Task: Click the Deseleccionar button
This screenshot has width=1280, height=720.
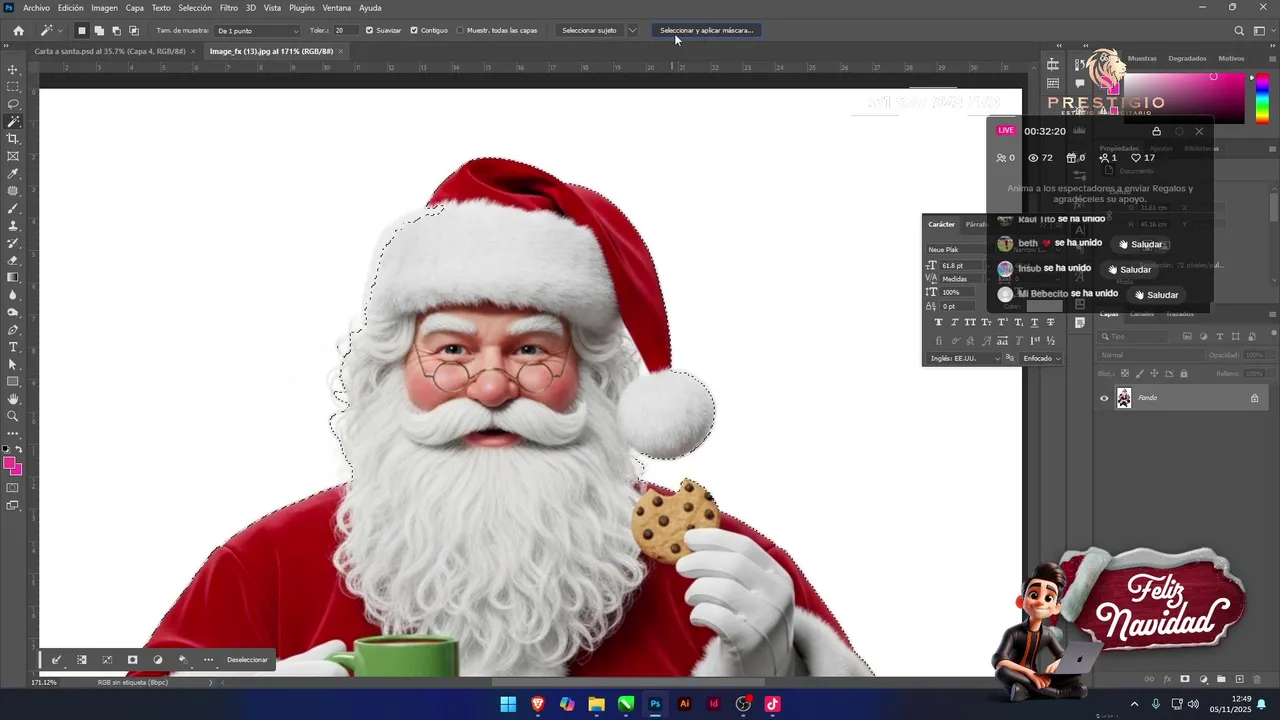Action: [247, 660]
